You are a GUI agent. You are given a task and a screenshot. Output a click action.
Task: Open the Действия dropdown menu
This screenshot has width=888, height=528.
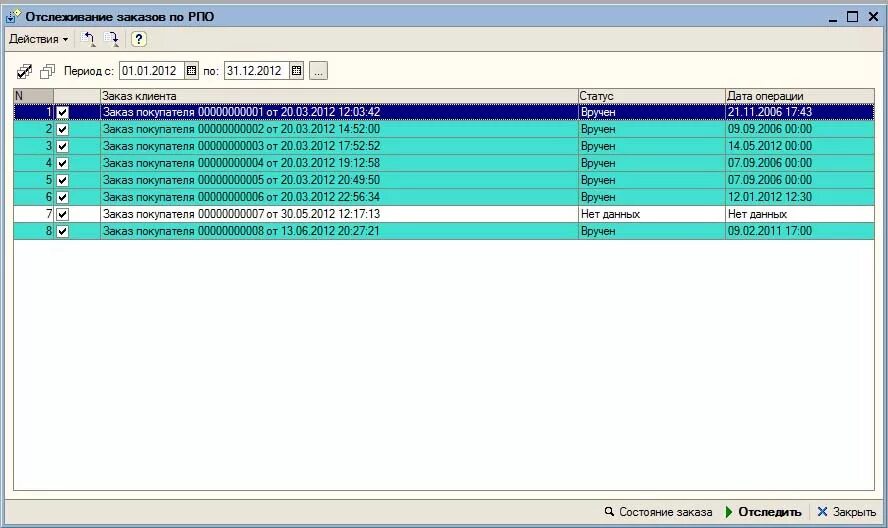tap(39, 39)
